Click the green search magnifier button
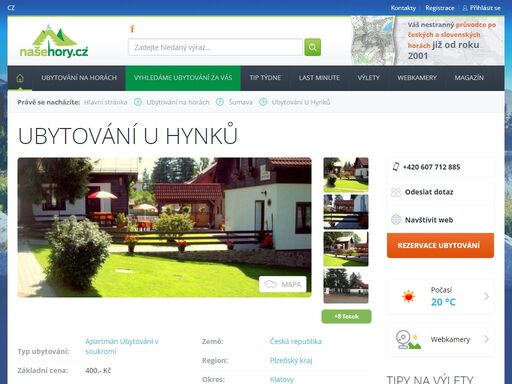This screenshot has height=384, width=512. [312, 47]
